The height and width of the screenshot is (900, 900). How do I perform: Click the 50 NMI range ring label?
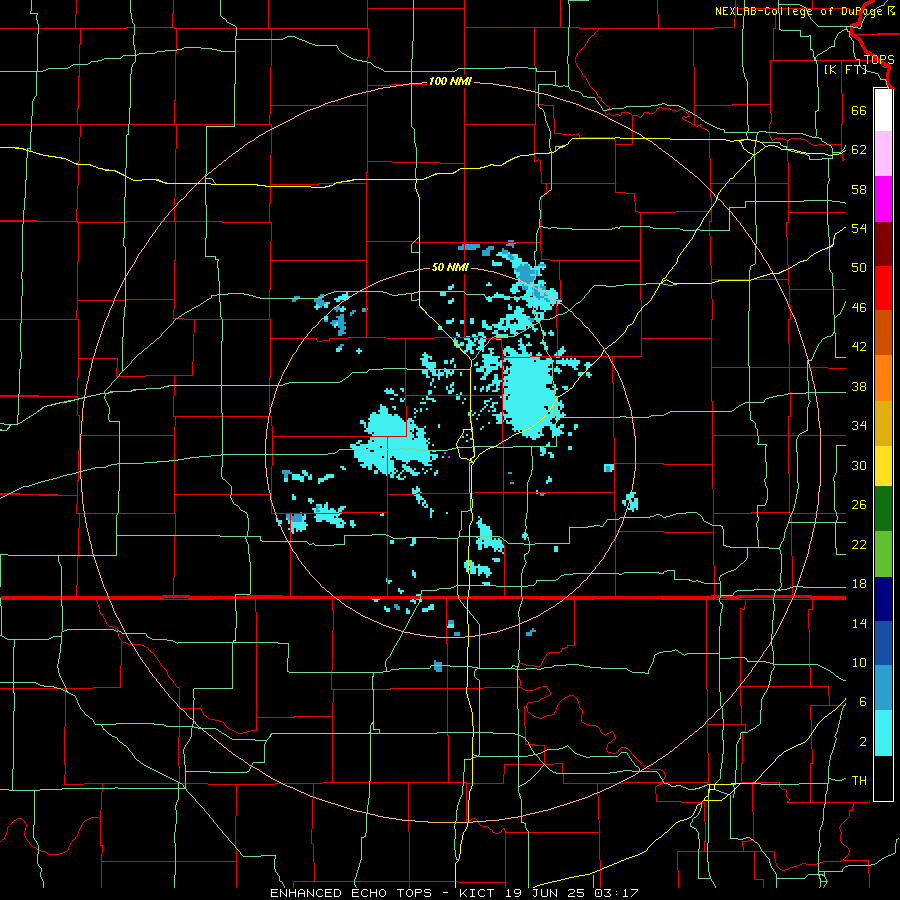click(450, 267)
